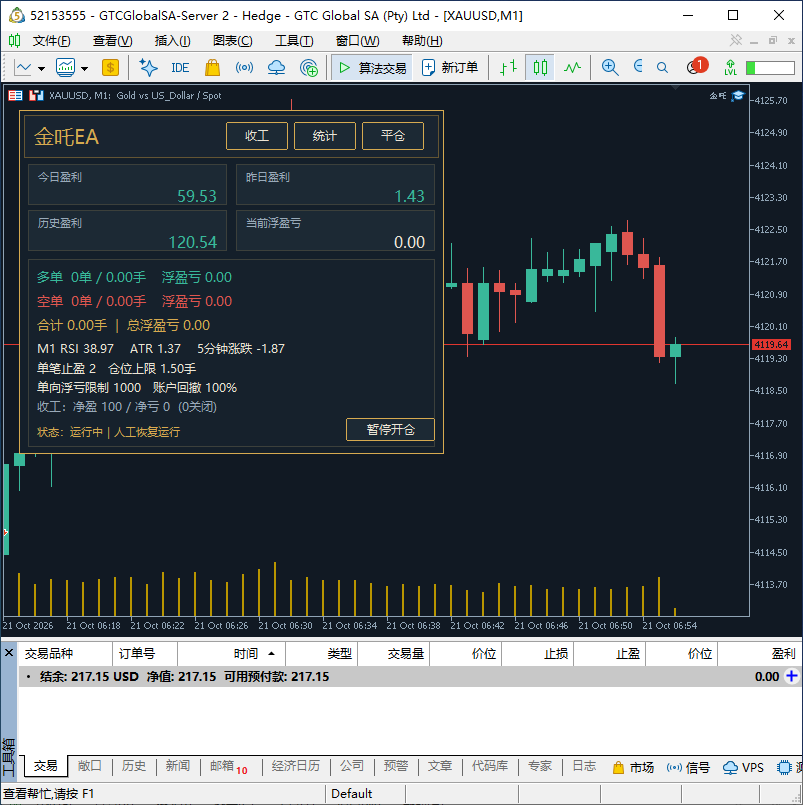
Task: Open the 图表(C) menu
Action: point(233,41)
